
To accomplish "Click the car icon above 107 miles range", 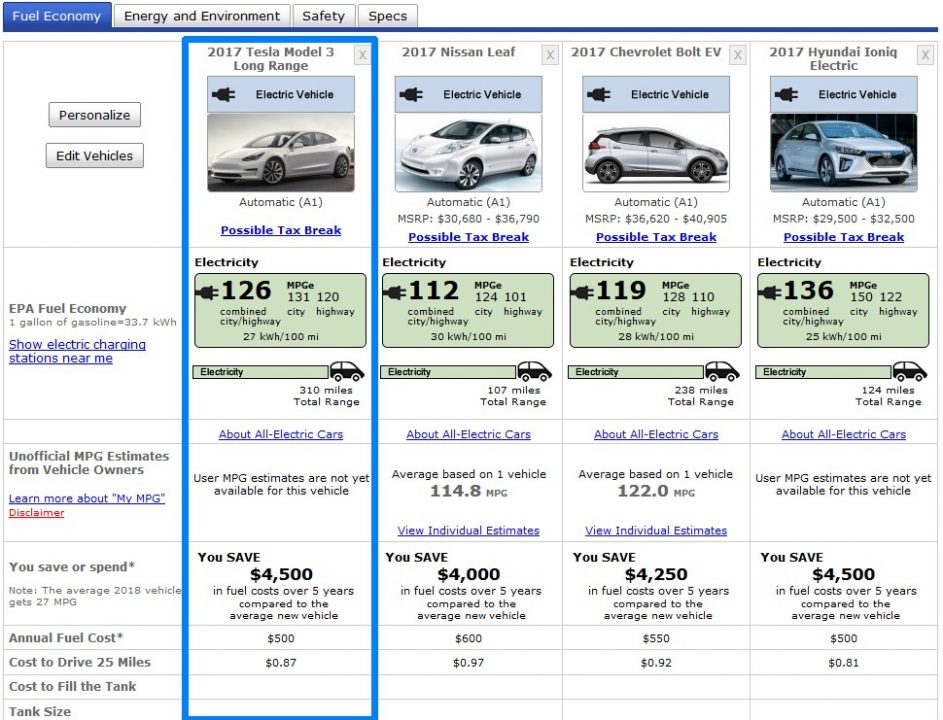I will (x=535, y=371).
